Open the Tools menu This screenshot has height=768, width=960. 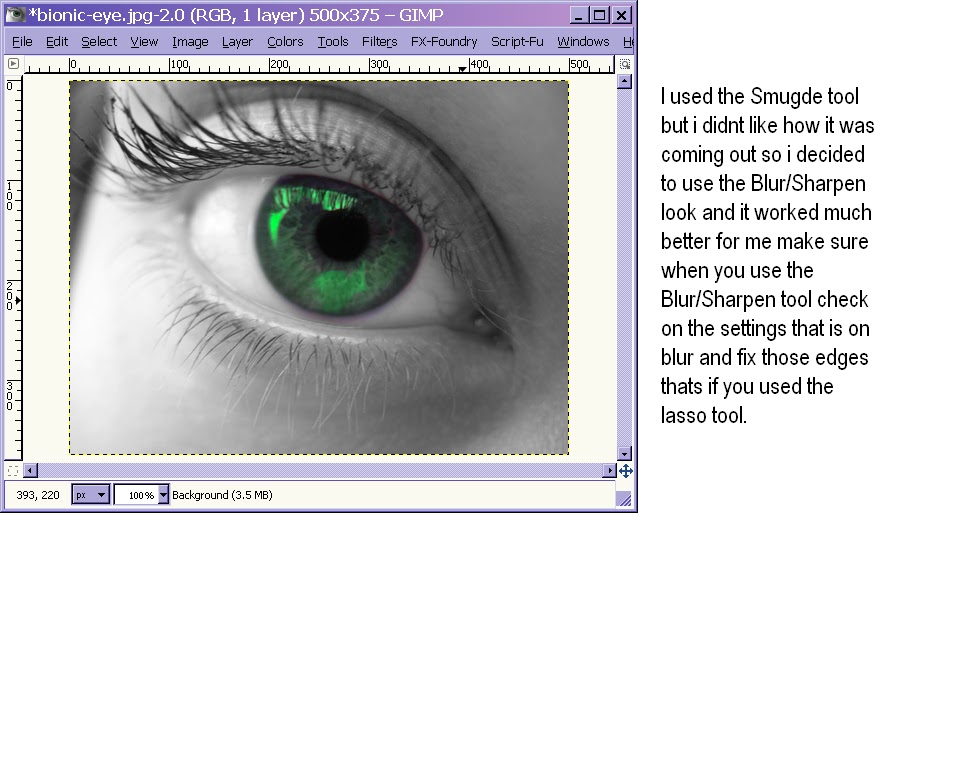(x=333, y=42)
